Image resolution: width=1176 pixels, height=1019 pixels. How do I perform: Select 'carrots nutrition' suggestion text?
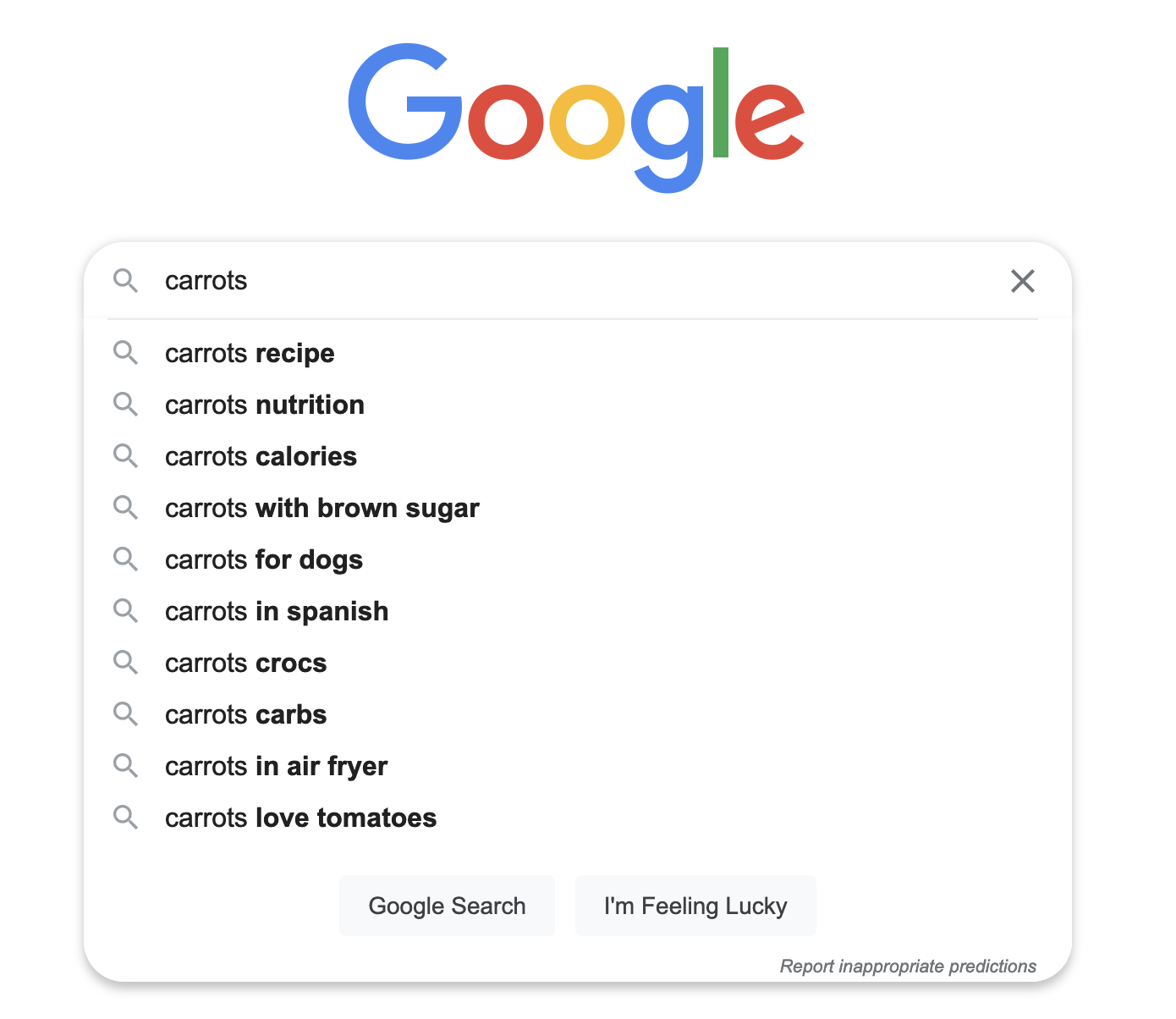pos(264,405)
